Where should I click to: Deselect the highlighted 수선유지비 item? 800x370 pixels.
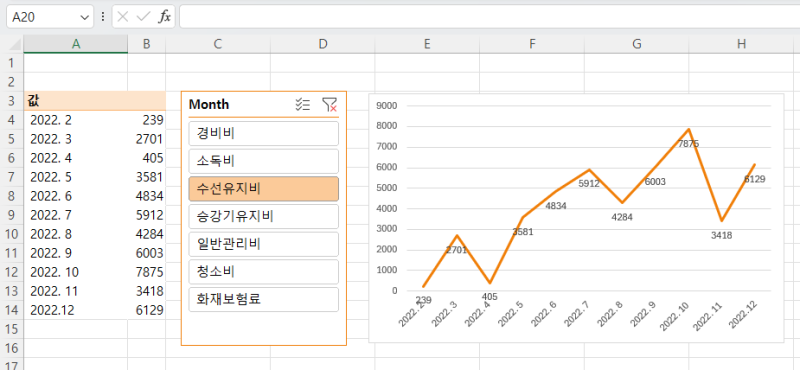(x=264, y=189)
